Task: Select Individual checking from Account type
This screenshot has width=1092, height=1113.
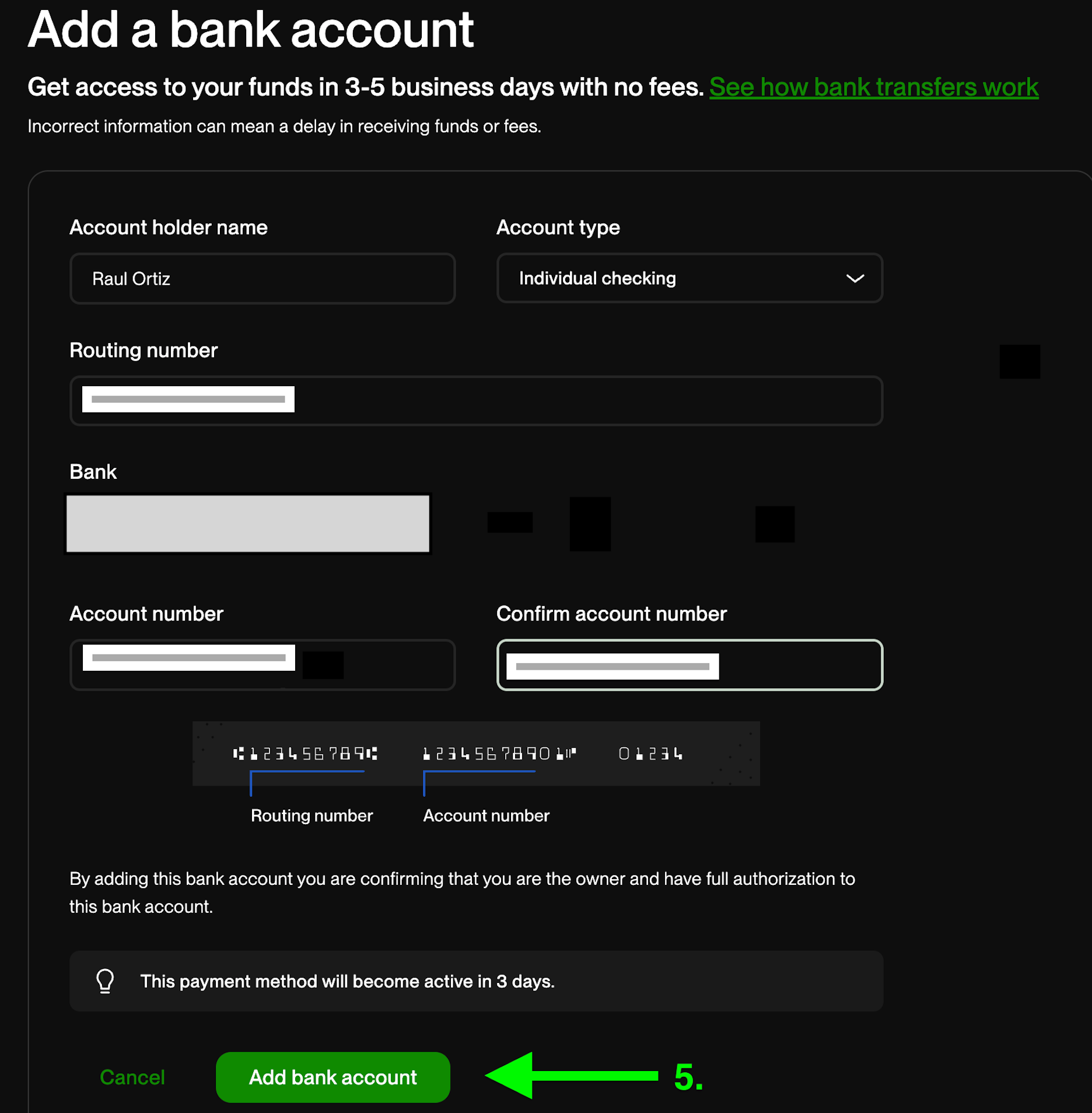Action: (x=596, y=278)
